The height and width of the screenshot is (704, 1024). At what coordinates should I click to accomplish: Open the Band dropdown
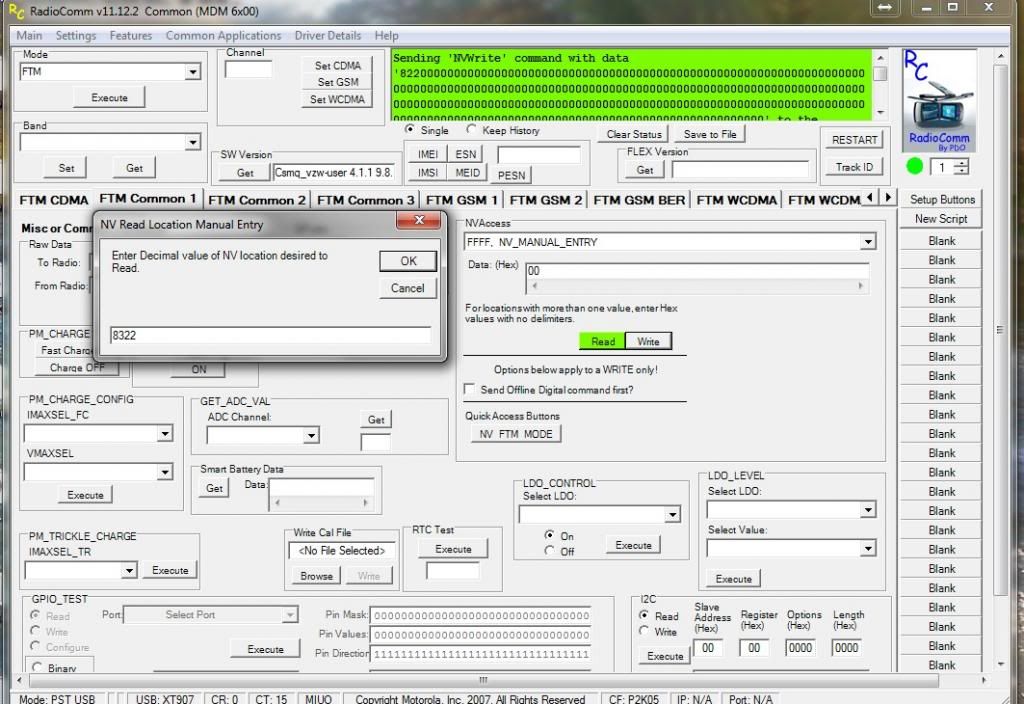point(192,142)
